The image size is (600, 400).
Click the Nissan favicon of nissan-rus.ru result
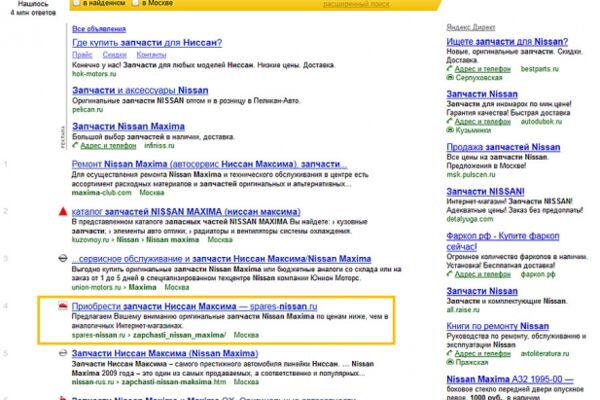[63, 353]
